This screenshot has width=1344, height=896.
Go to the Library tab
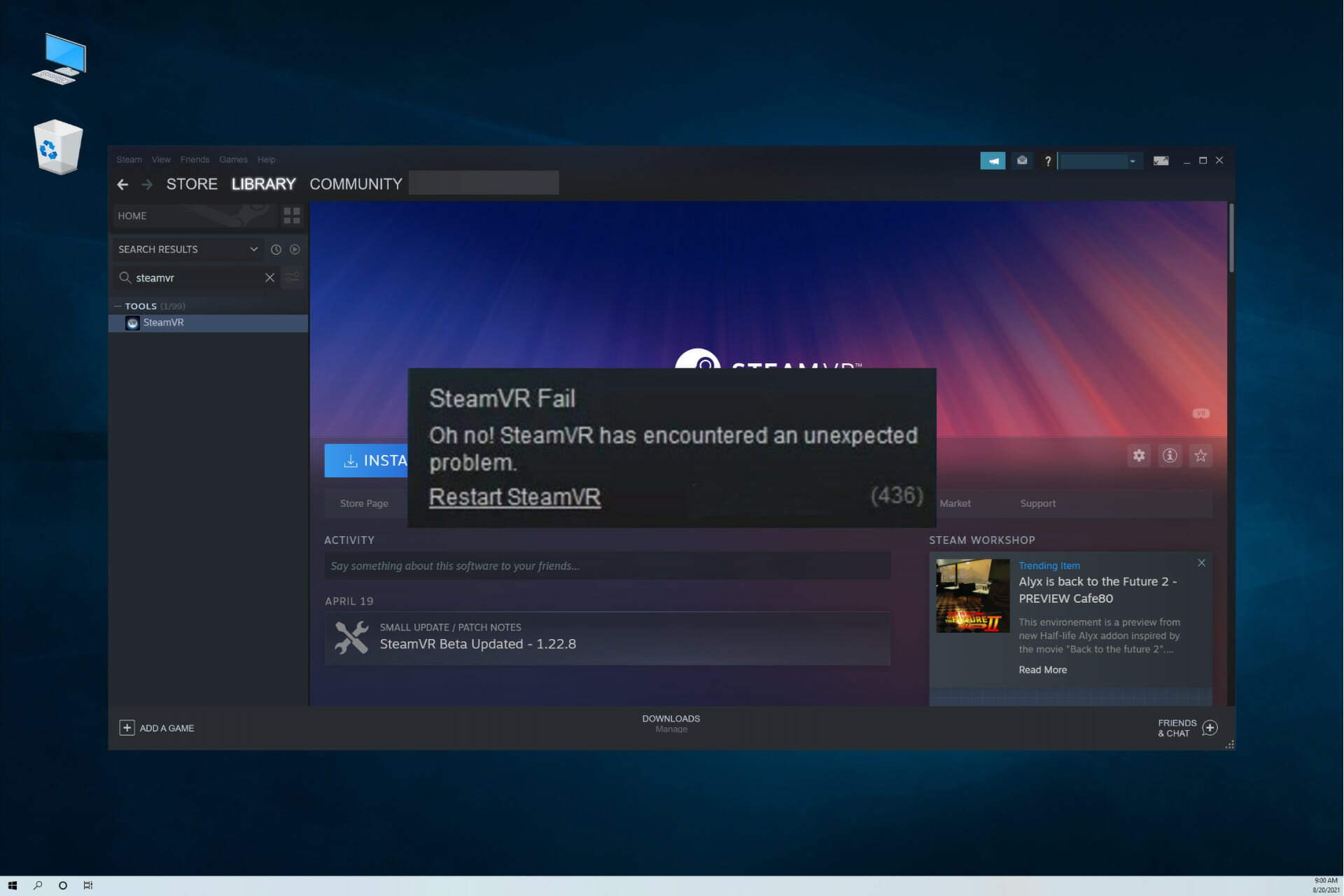[x=263, y=184]
